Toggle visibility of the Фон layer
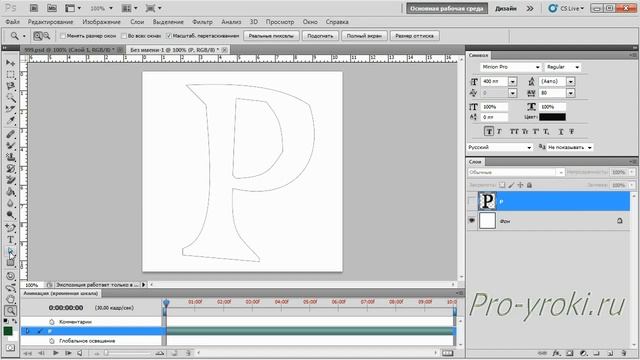The image size is (640, 360). [472, 220]
